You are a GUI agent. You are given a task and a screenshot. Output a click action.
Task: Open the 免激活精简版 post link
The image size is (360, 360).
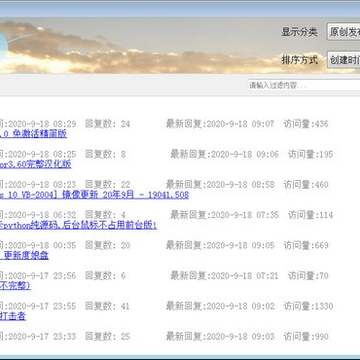click(x=33, y=134)
